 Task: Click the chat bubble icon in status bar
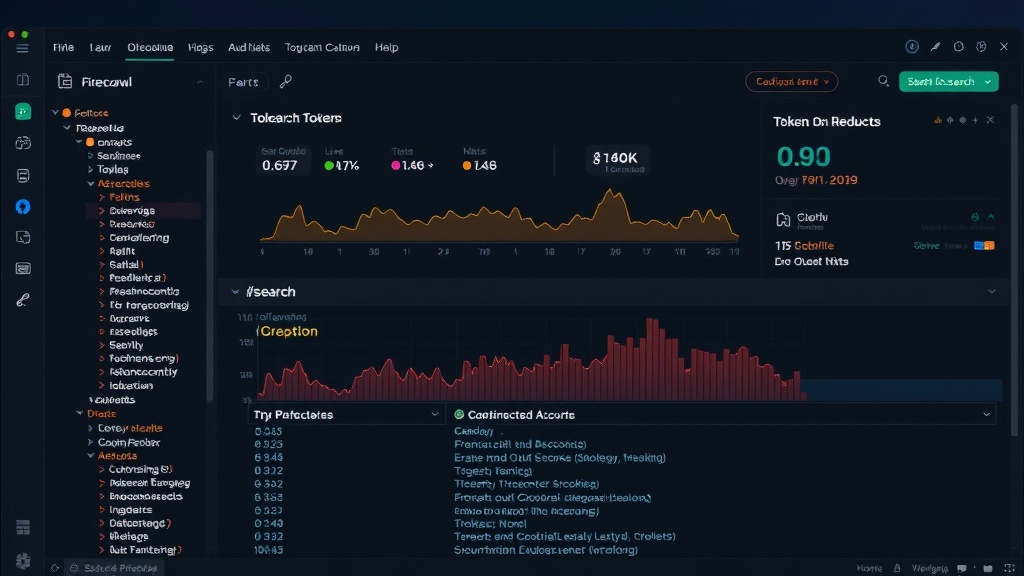961,568
